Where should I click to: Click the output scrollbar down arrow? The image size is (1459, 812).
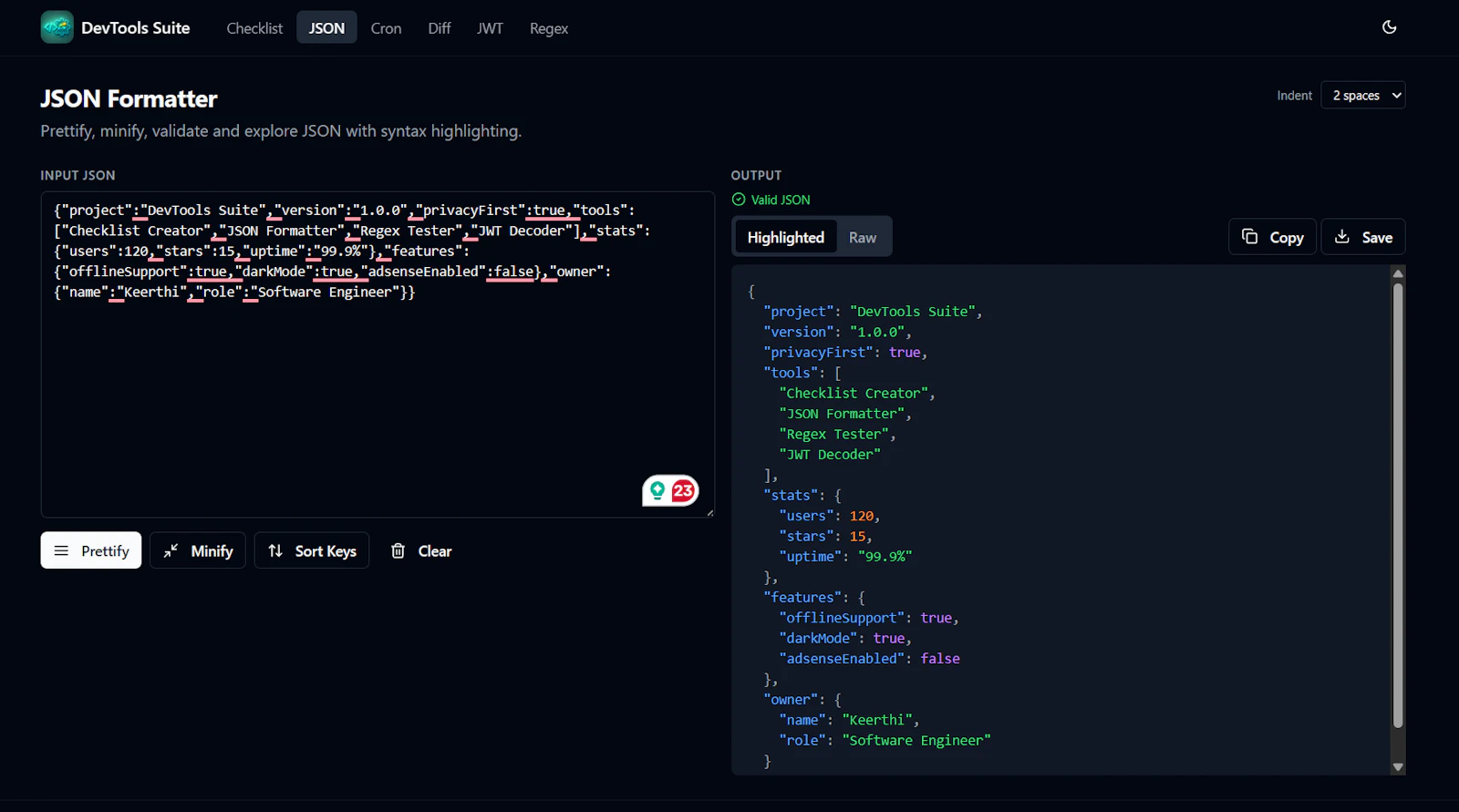pos(1398,767)
